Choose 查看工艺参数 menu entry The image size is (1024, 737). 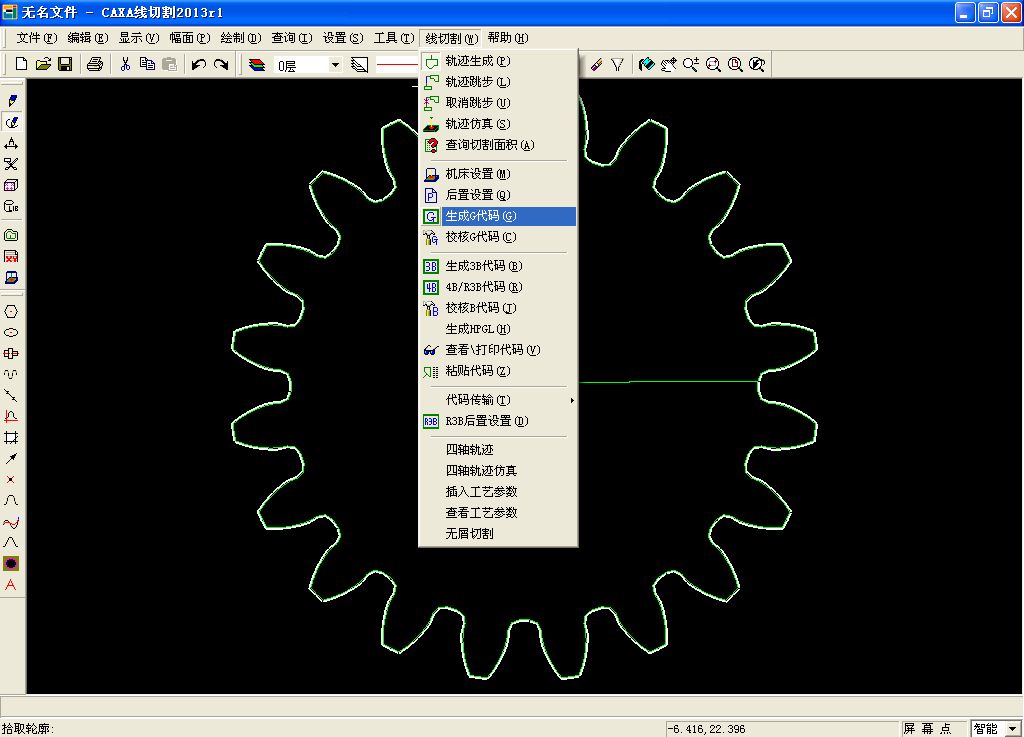pyautogui.click(x=498, y=512)
